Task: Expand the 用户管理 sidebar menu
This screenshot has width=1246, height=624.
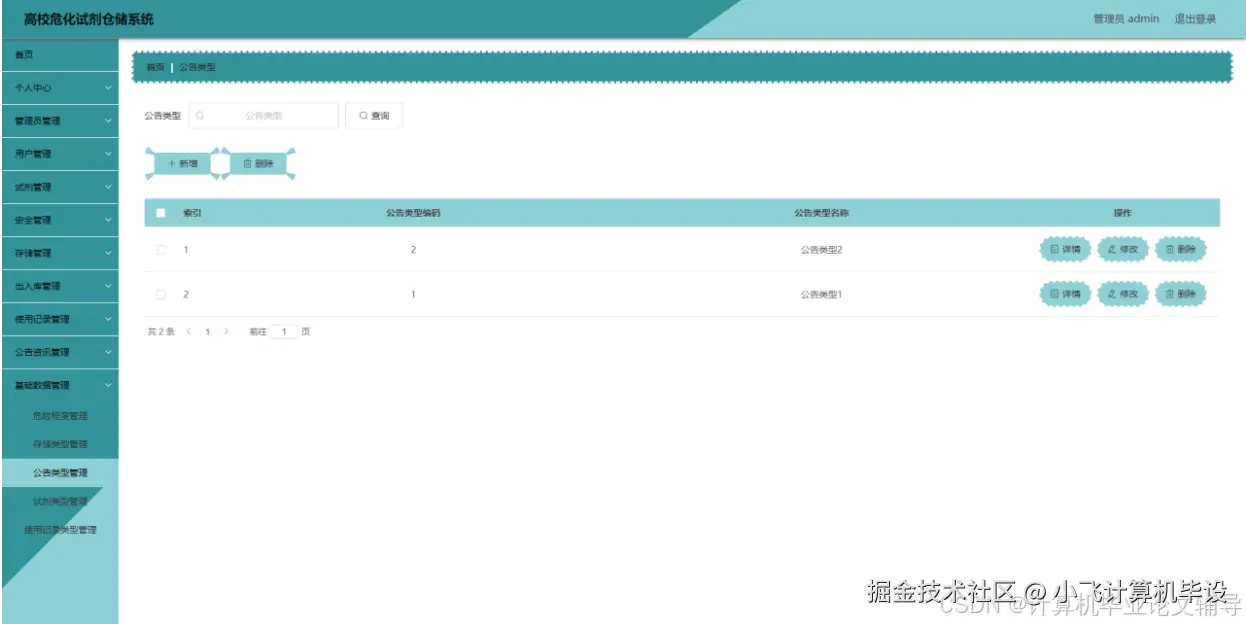Action: tap(58, 153)
